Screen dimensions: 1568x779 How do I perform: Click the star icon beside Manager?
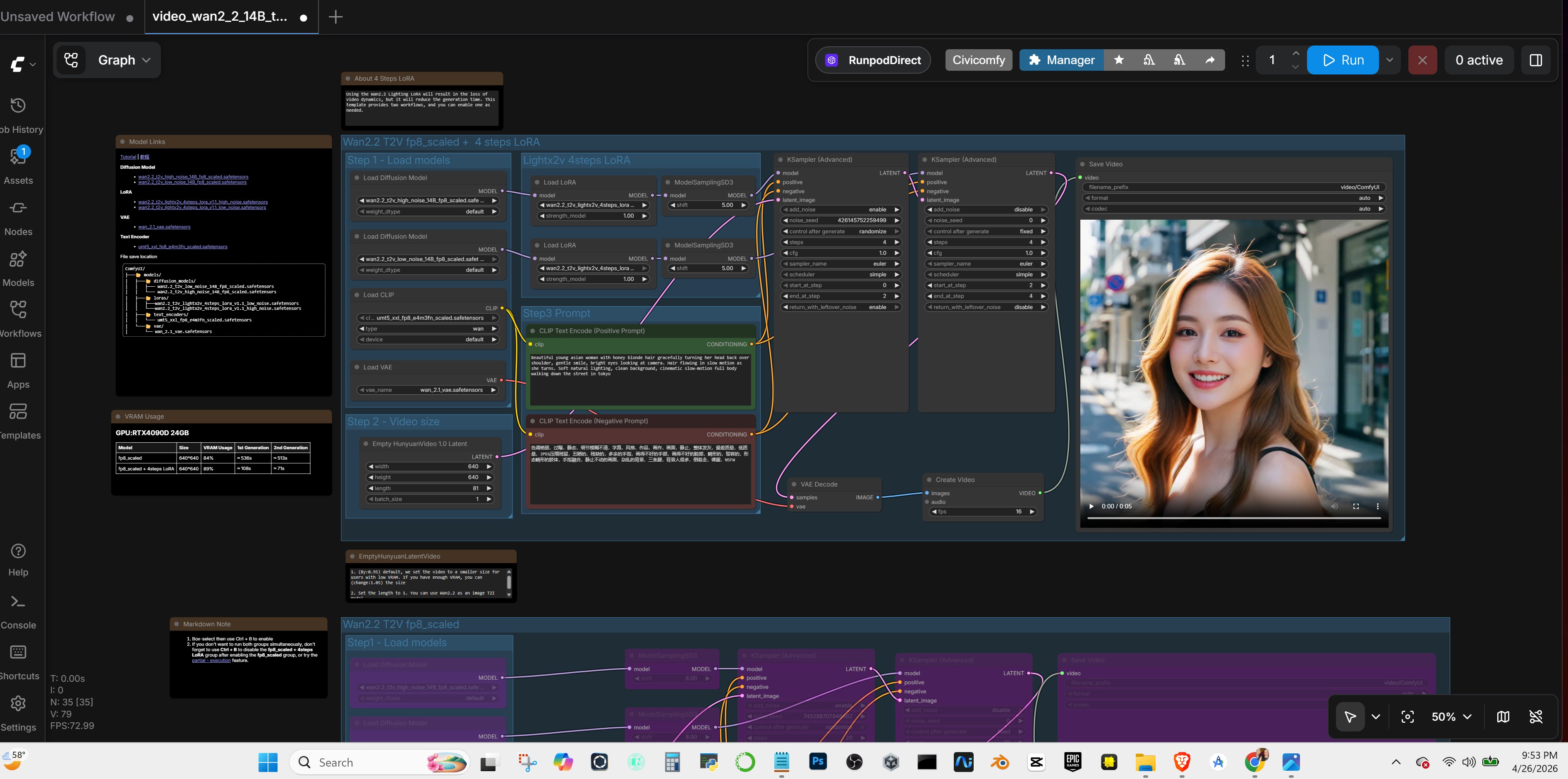click(x=1119, y=60)
